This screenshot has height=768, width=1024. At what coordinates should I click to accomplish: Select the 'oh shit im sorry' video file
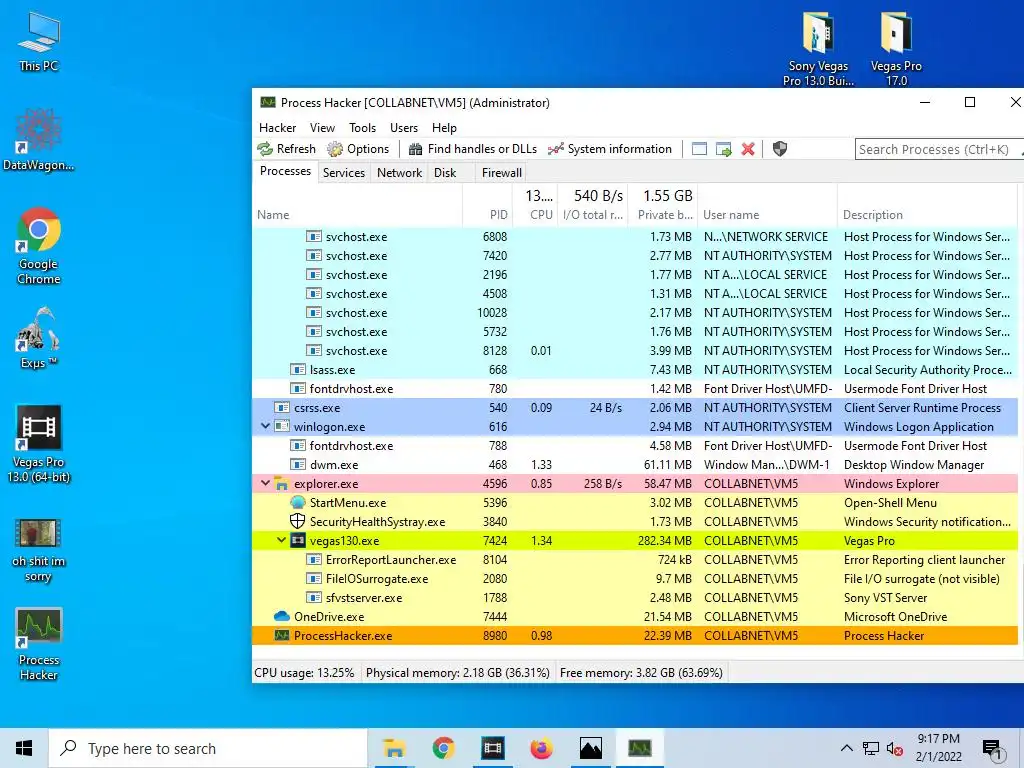(x=39, y=551)
